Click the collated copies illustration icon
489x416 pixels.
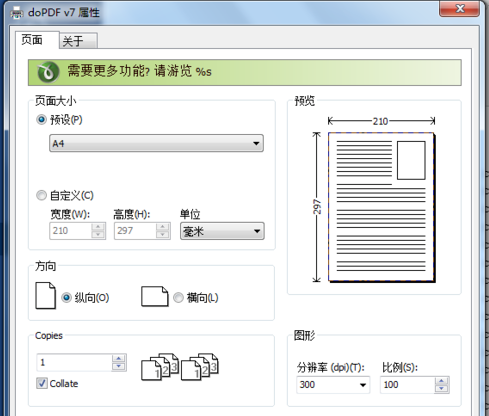[x=180, y=367]
